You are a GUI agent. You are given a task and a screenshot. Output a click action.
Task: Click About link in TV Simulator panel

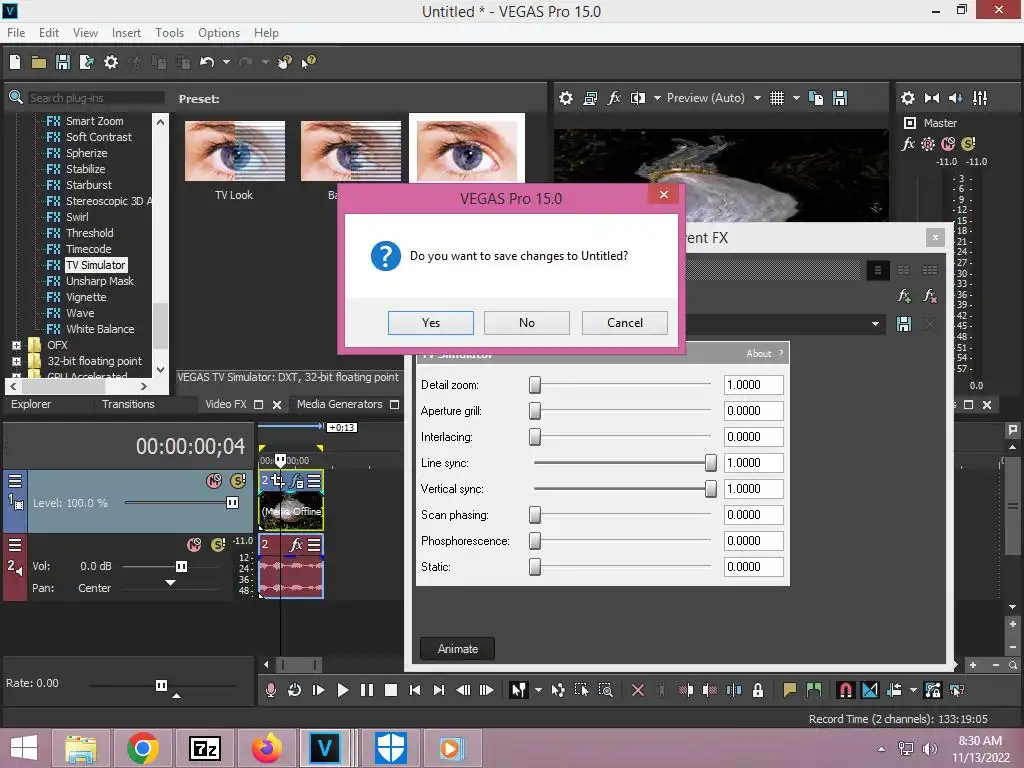point(758,353)
